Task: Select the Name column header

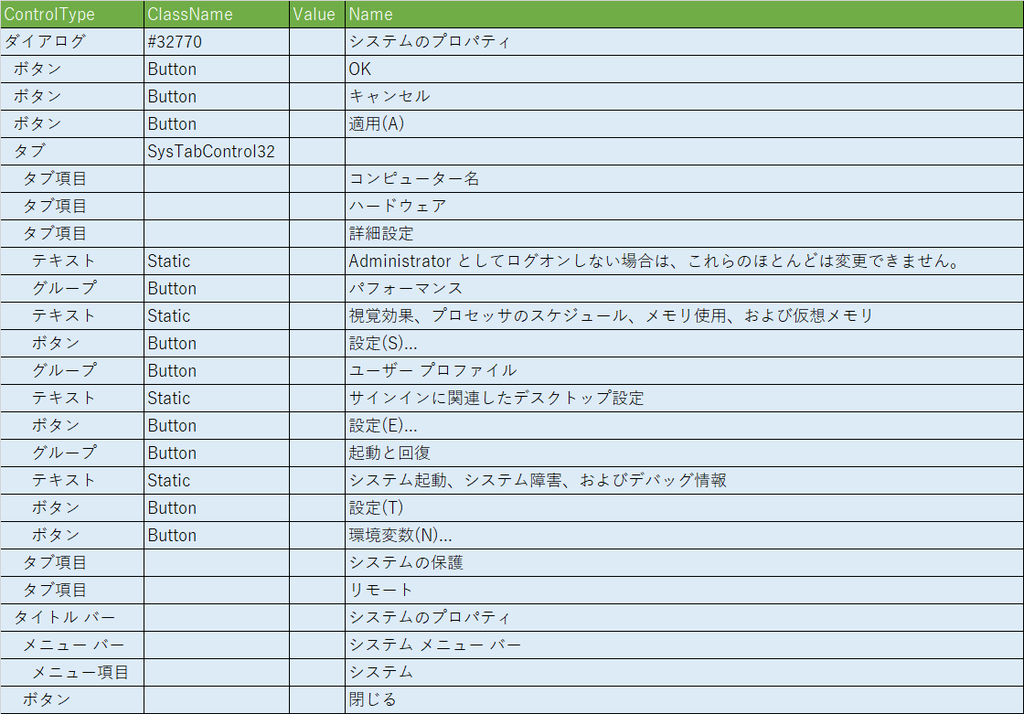Action: (x=684, y=14)
